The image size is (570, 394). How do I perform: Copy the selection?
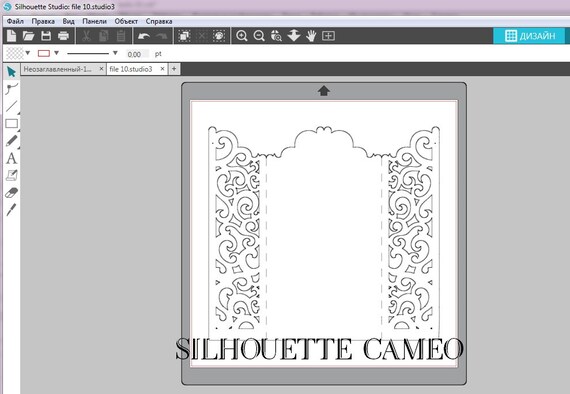tap(104, 36)
